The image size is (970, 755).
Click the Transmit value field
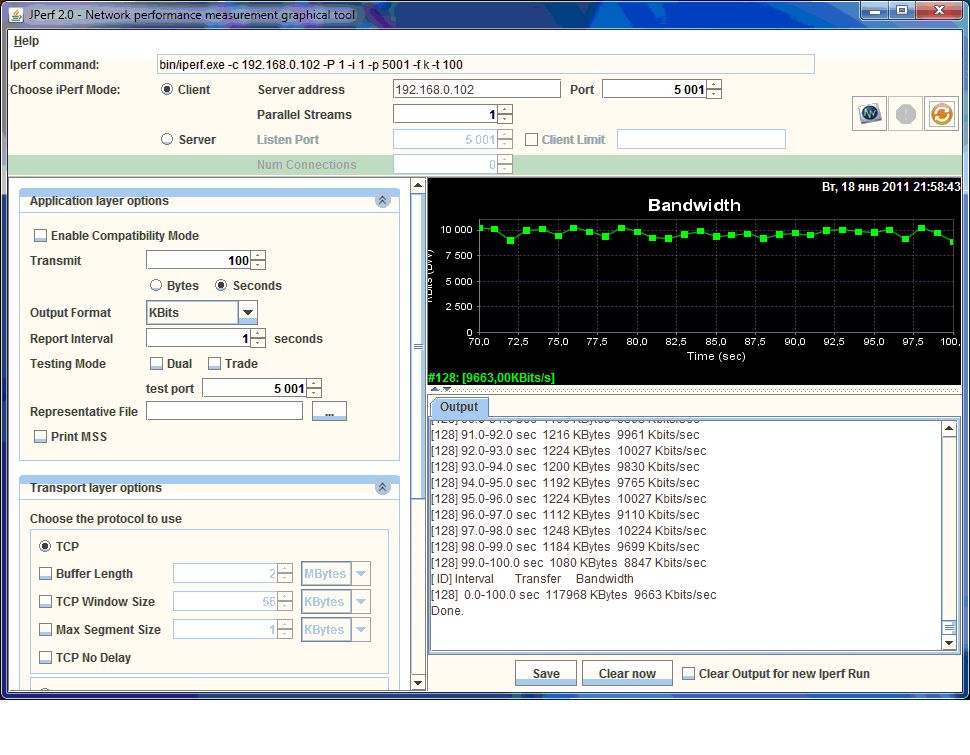click(199, 261)
